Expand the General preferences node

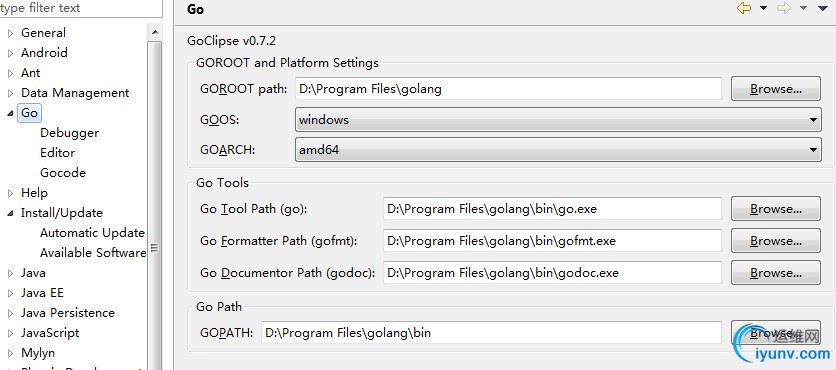point(10,33)
